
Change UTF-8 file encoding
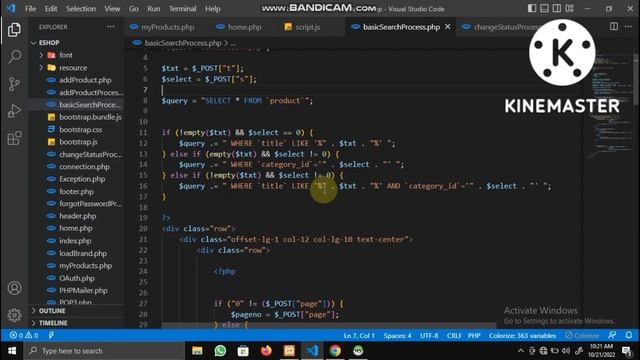(x=429, y=336)
